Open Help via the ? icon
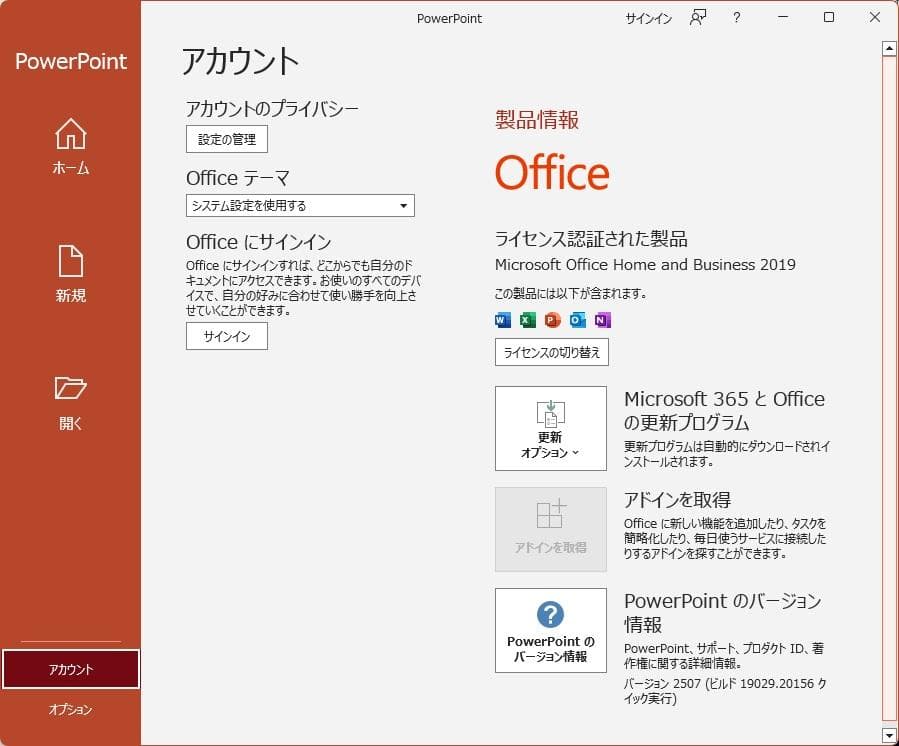 click(736, 18)
